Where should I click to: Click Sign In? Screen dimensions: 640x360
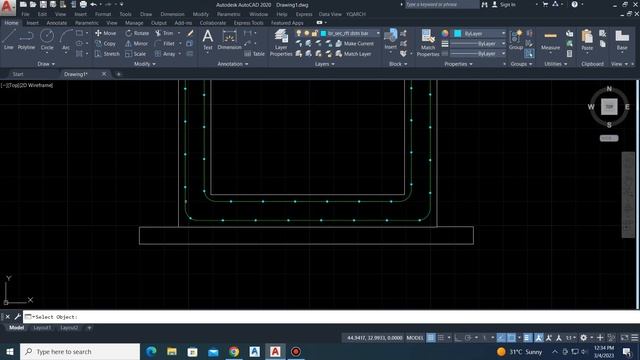[503, 4]
